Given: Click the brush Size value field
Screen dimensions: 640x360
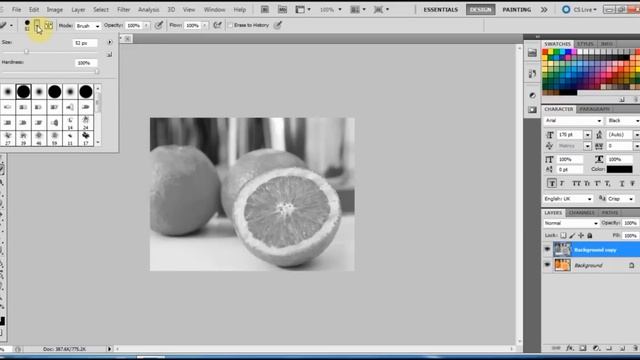Looking at the screenshot, I should pos(85,43).
